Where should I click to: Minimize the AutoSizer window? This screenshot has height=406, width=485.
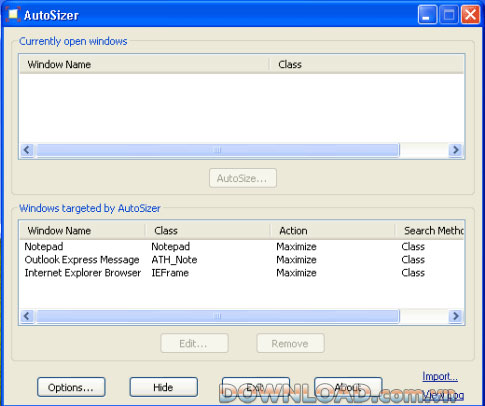point(427,15)
